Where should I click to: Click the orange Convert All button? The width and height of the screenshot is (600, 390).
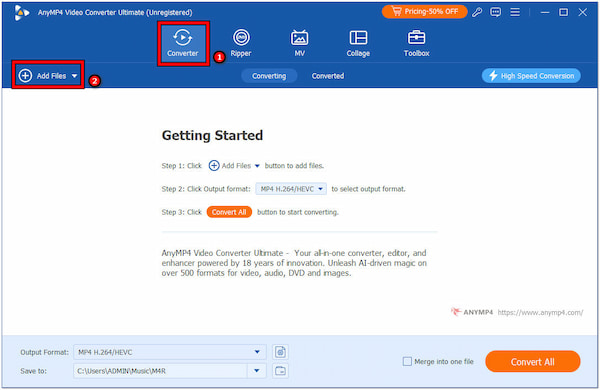(x=533, y=361)
